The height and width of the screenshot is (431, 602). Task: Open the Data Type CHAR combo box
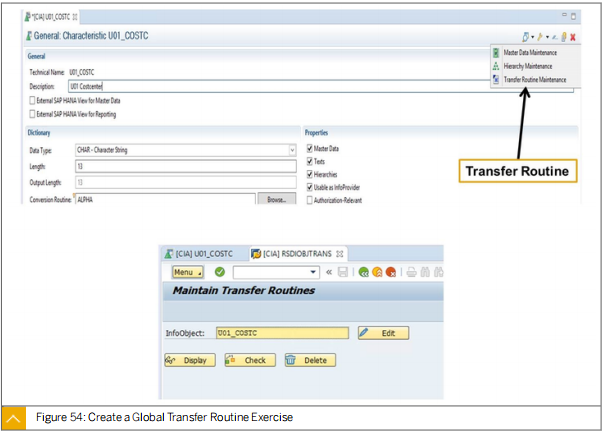[186, 150]
